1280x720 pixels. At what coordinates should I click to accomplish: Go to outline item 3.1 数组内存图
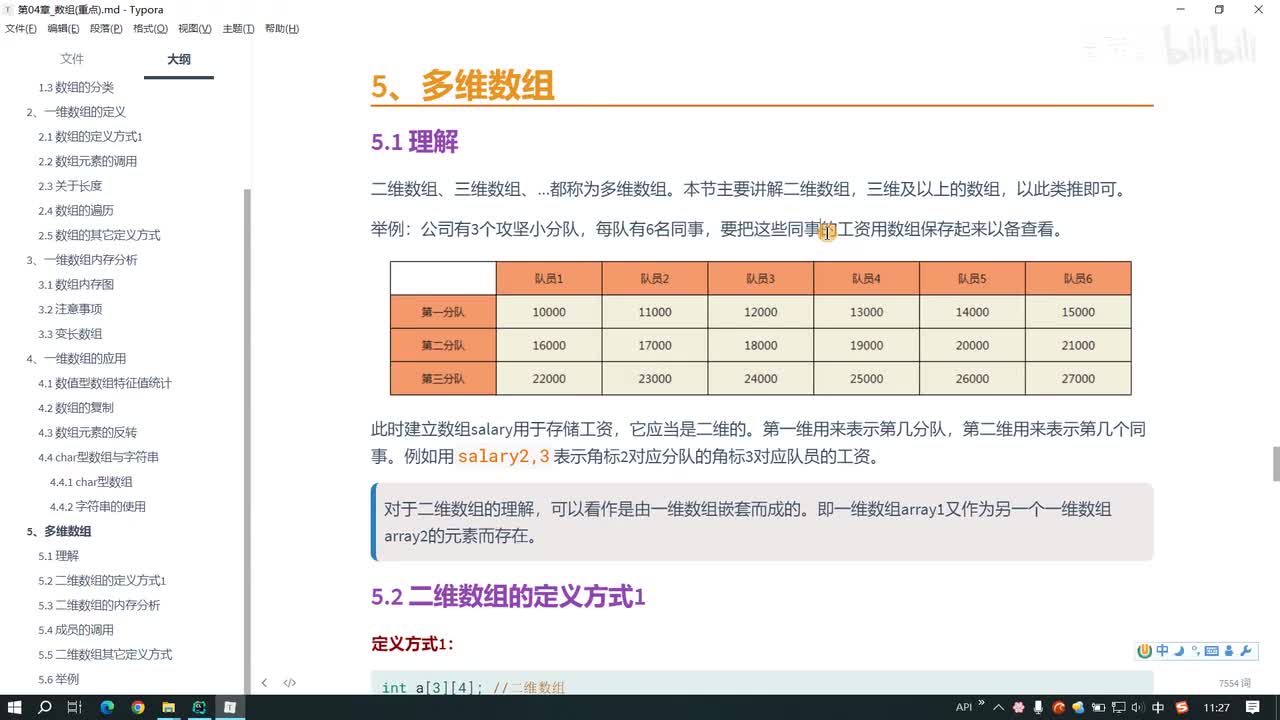[76, 284]
